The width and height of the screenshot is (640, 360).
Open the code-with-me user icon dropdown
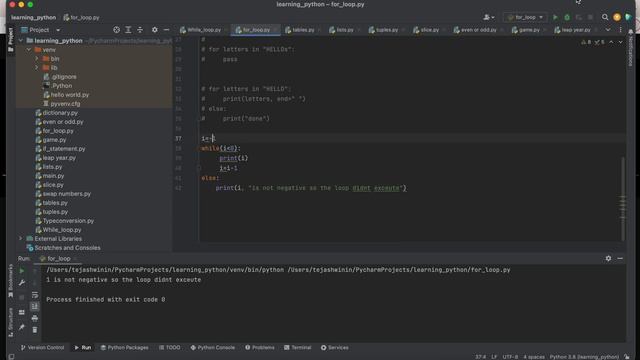(489, 17)
